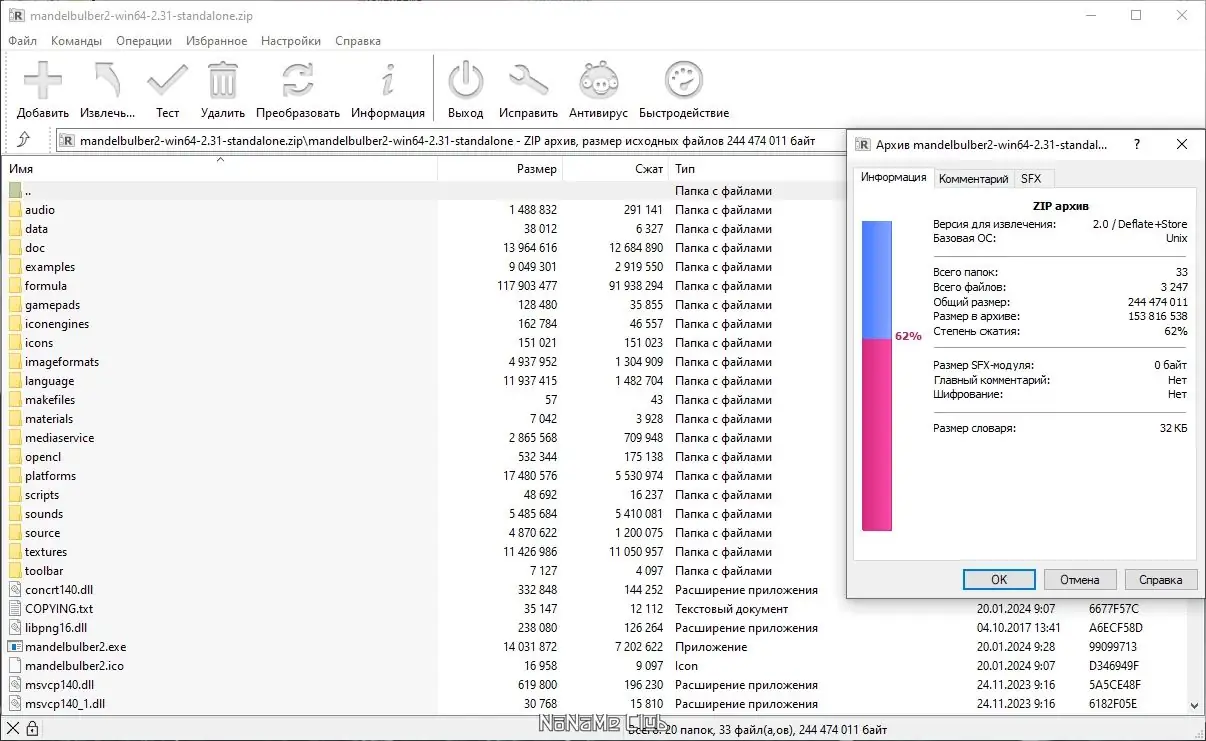Select the sounds folder row

click(x=425, y=514)
